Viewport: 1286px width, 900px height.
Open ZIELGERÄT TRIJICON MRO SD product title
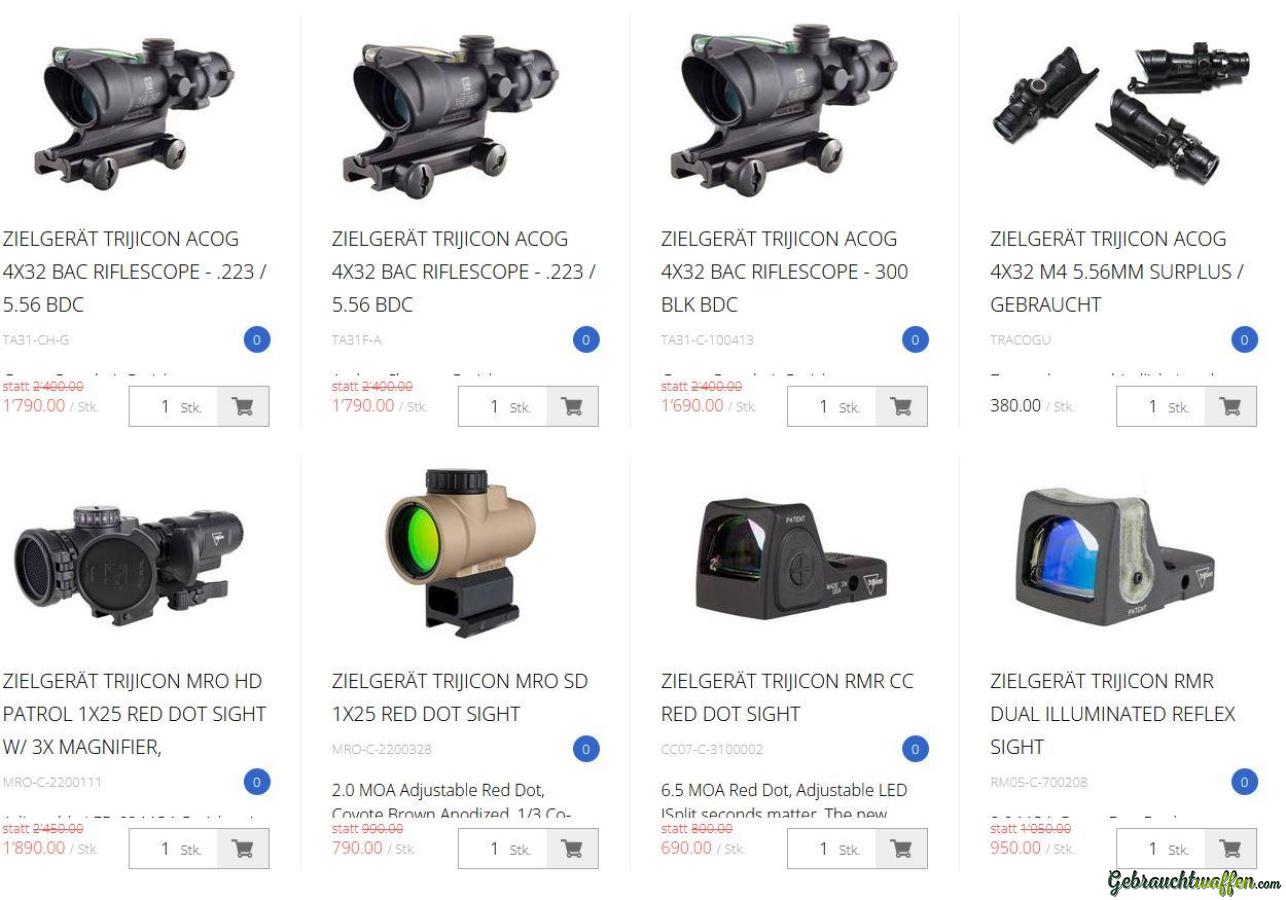coord(460,697)
